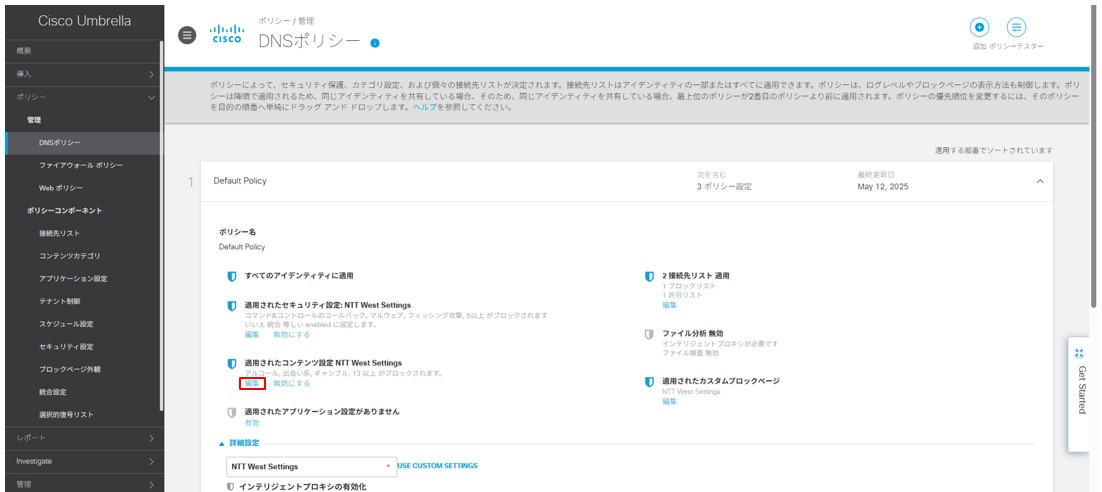
Task: Click USE CUSTOM SETTINGS link
Action: tap(437, 466)
